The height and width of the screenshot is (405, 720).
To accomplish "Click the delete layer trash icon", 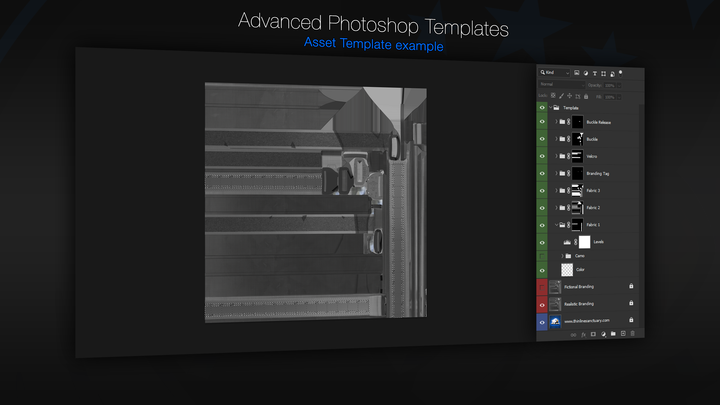I will point(632,334).
